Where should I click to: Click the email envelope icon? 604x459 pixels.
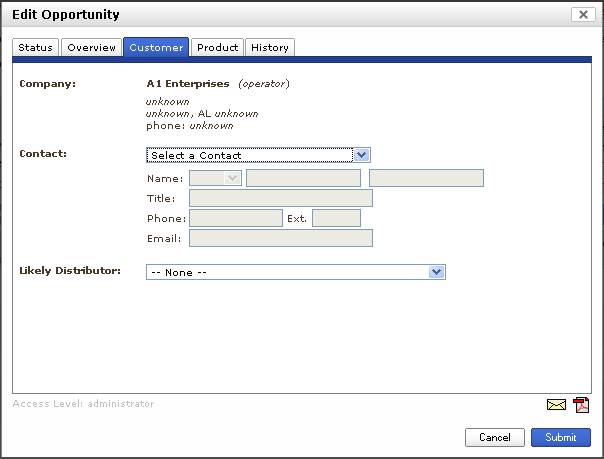pyautogui.click(x=556, y=405)
